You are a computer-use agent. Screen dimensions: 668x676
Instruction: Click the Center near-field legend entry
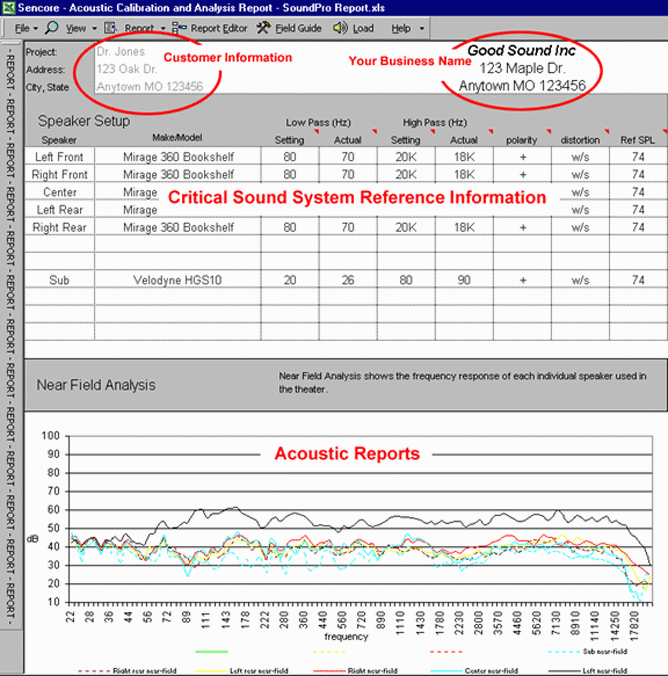coord(474,671)
